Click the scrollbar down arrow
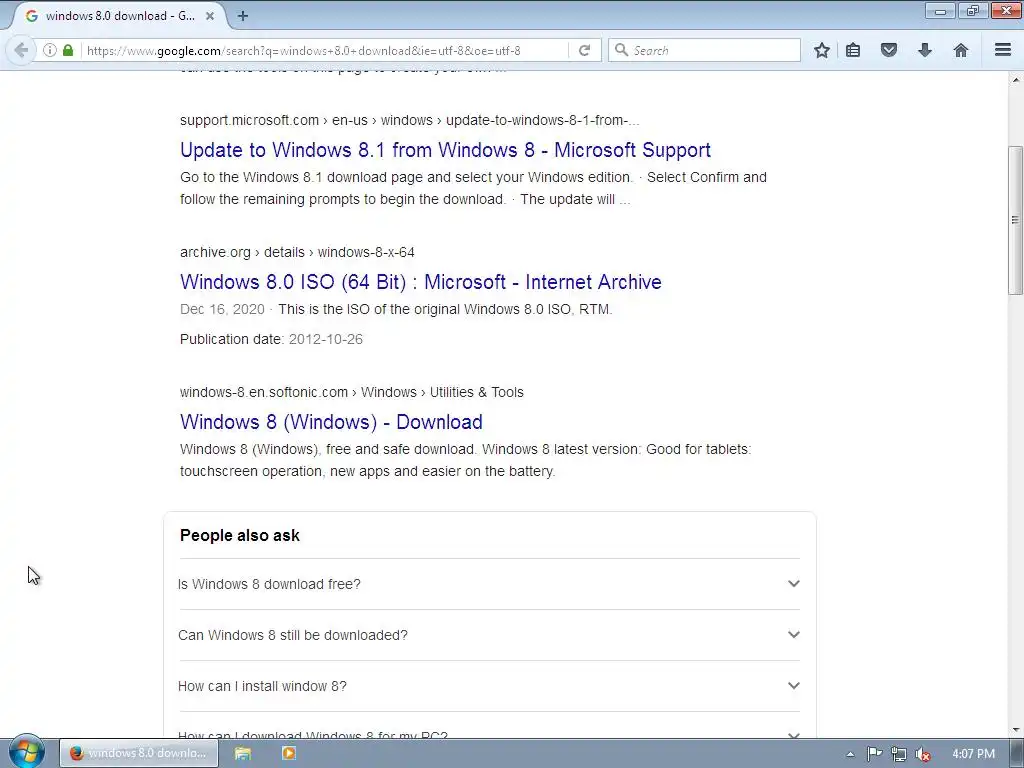This screenshot has width=1024, height=768. pyautogui.click(x=1015, y=729)
